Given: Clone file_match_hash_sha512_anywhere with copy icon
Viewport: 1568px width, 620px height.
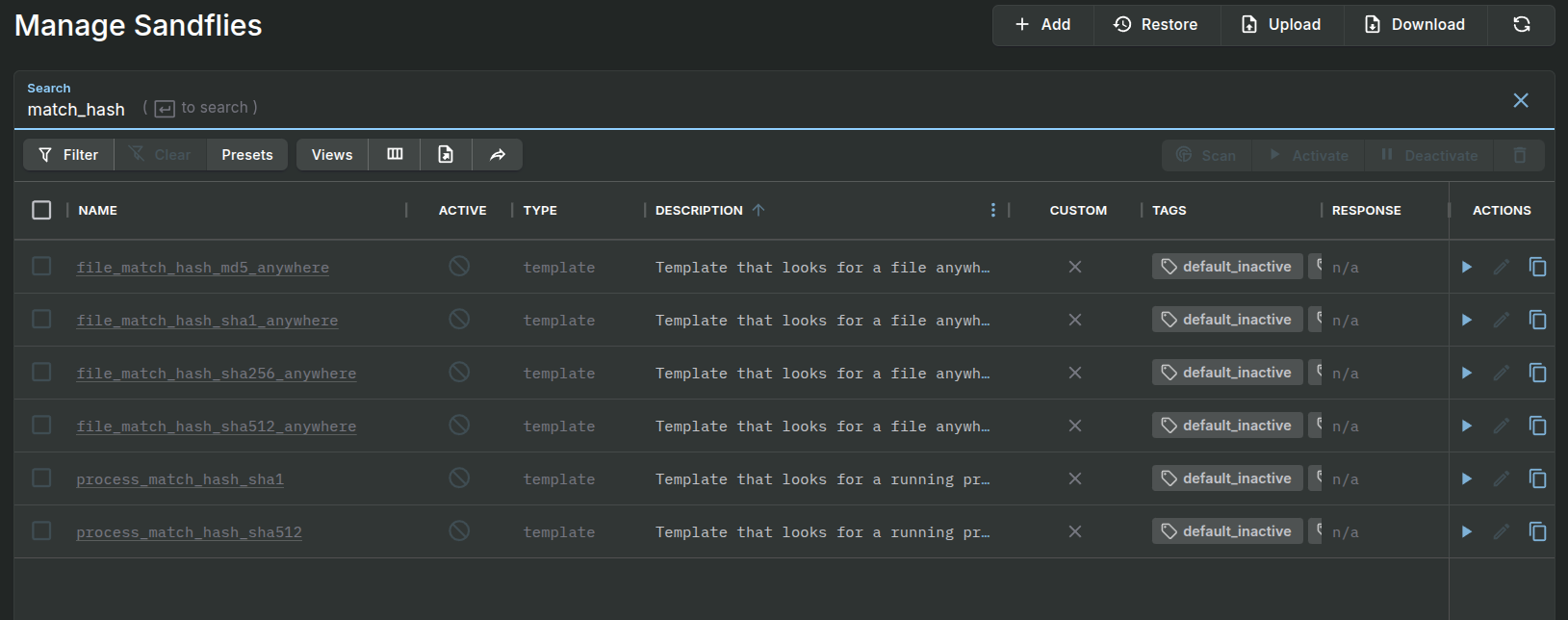Looking at the screenshot, I should click(x=1538, y=426).
